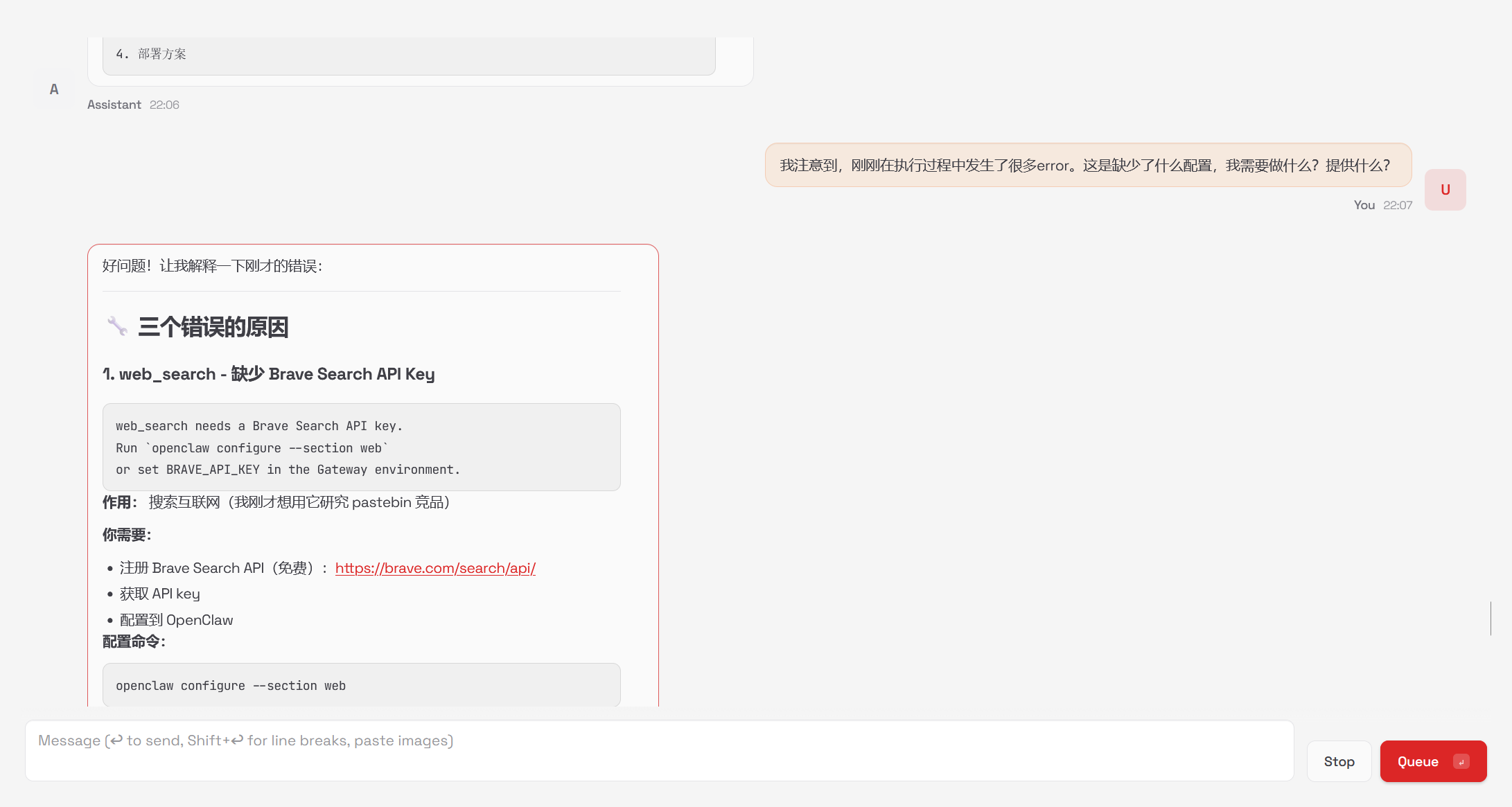1512x807 pixels.
Task: Click the vertical scrollbar on the right edge
Action: click(1491, 618)
